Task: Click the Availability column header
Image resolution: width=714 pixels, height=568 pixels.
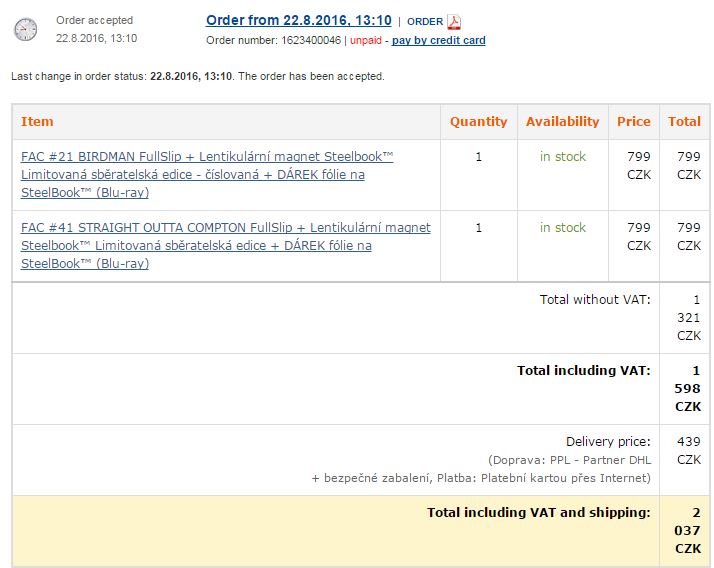Action: tap(562, 121)
